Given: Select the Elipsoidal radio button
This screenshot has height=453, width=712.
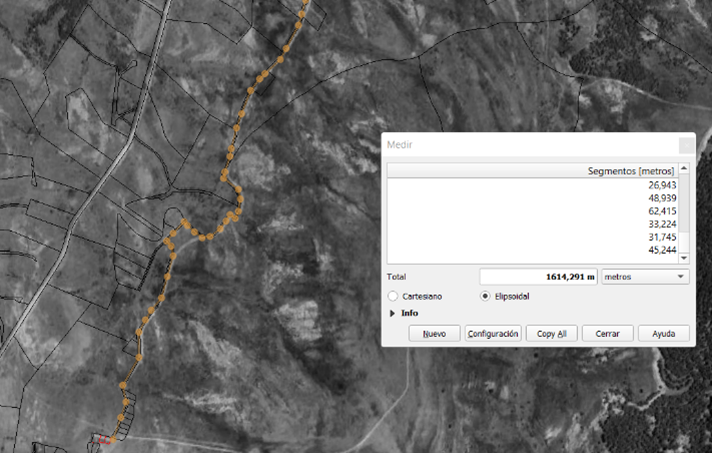Looking at the screenshot, I should pos(486,296).
